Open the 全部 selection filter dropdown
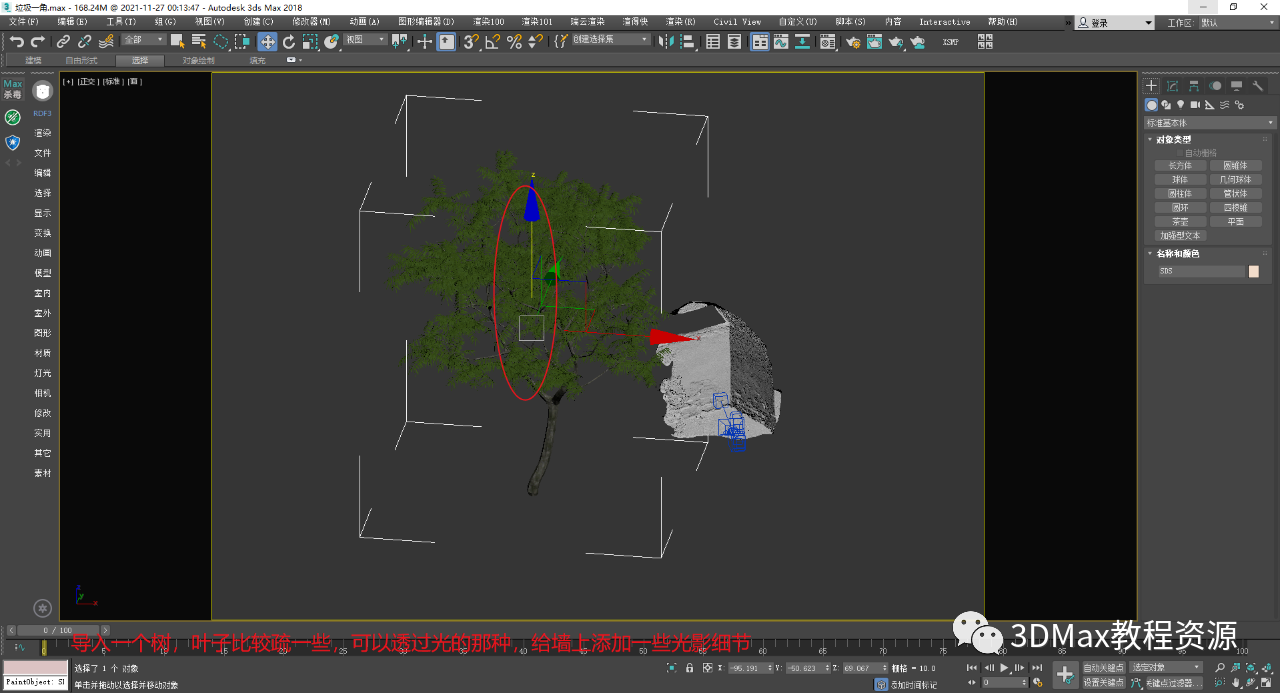Screen dimensions: 1280x693 tap(144, 40)
